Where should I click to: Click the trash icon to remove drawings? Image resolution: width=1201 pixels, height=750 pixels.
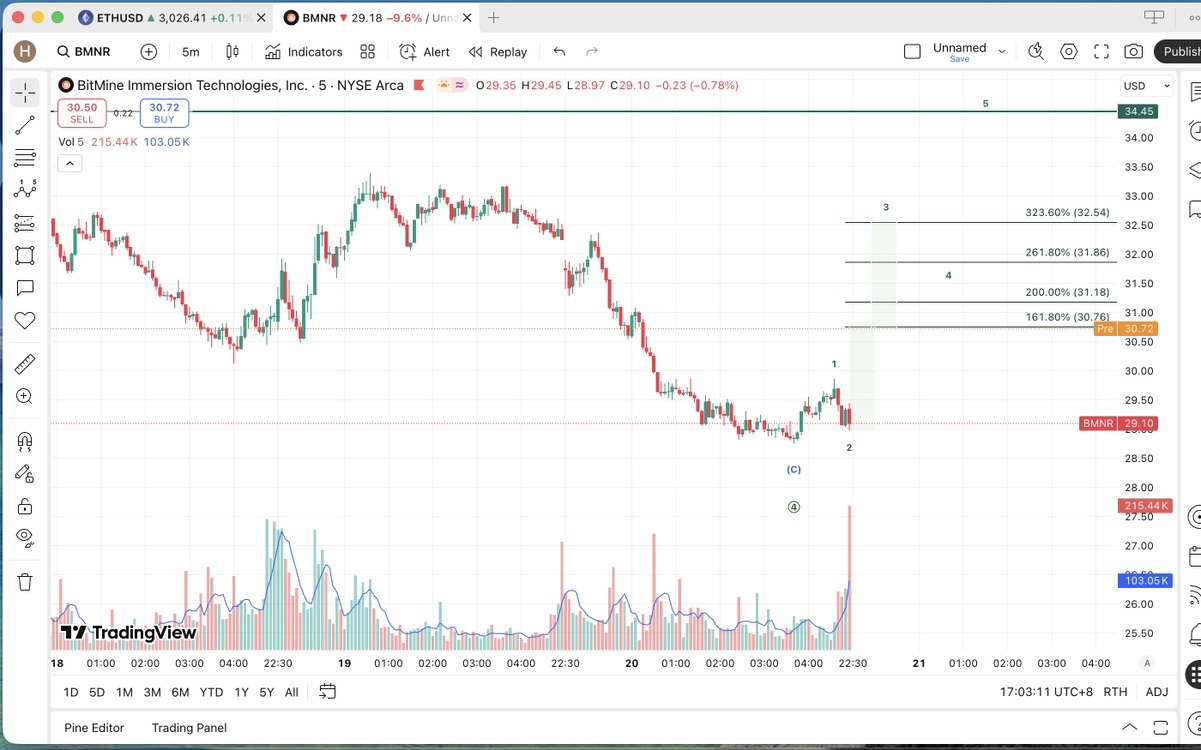tap(25, 582)
